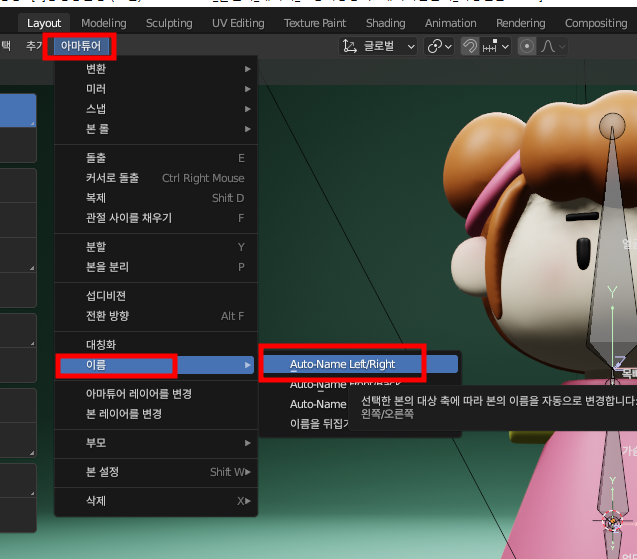Expand the 삭제 submenu
637x559 pixels.
pyautogui.click(x=156, y=500)
